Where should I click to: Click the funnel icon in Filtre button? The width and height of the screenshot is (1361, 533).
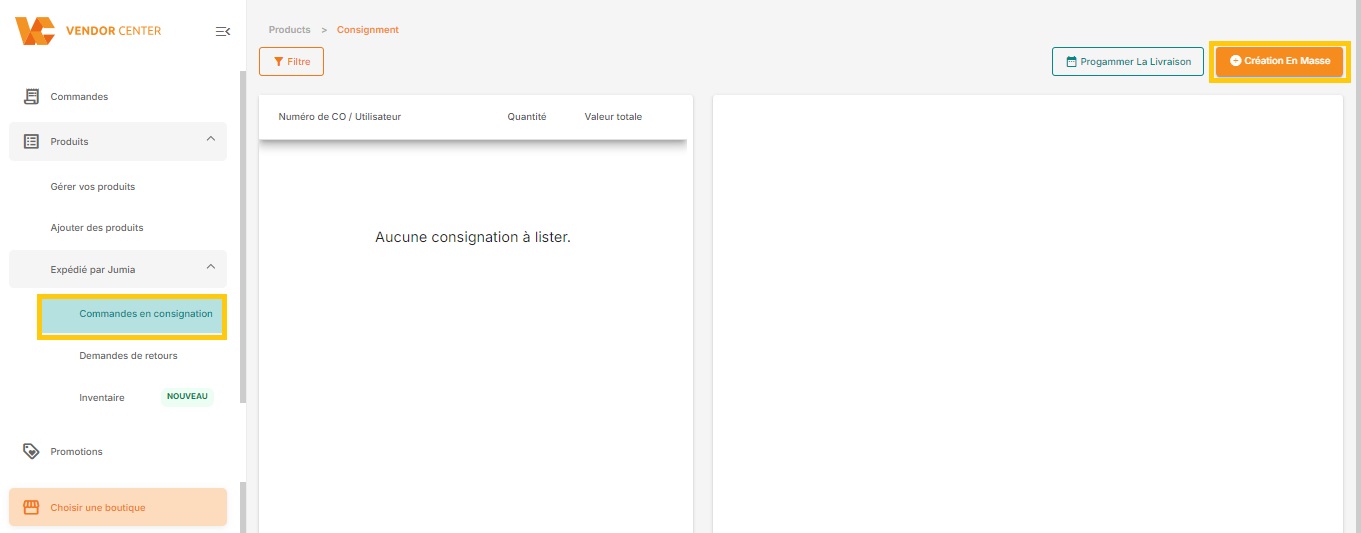pos(279,62)
